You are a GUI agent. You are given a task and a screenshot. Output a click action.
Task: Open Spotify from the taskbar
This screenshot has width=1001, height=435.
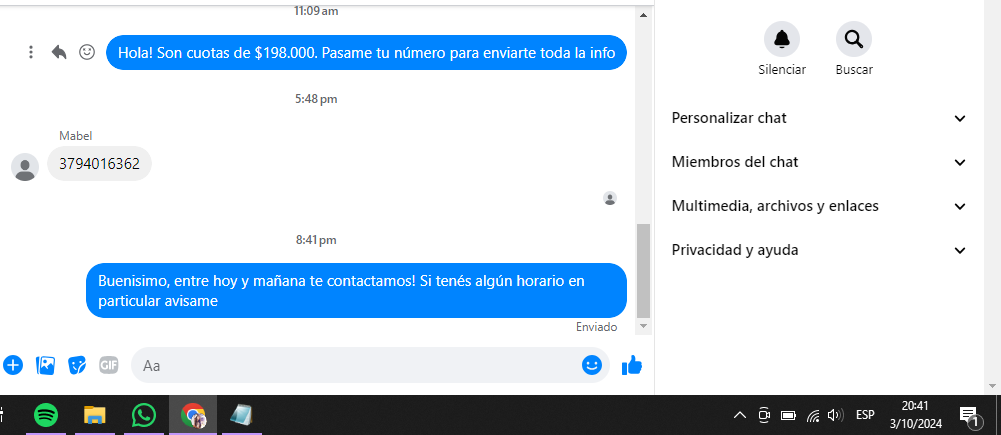[x=45, y=416]
